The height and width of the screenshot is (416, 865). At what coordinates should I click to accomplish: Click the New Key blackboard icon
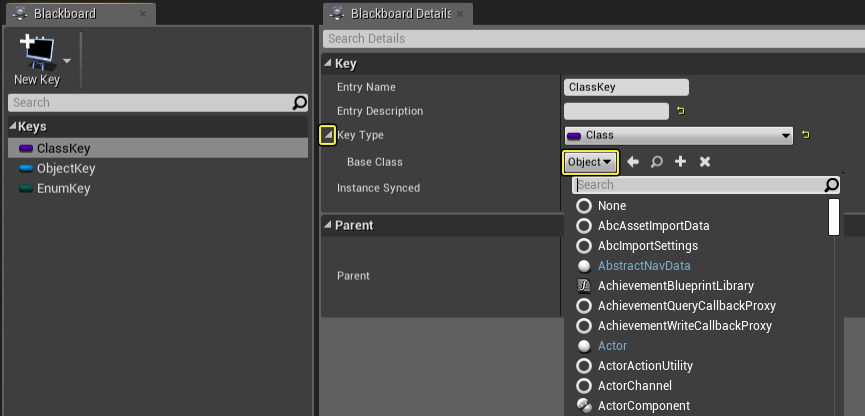click(x=38, y=52)
